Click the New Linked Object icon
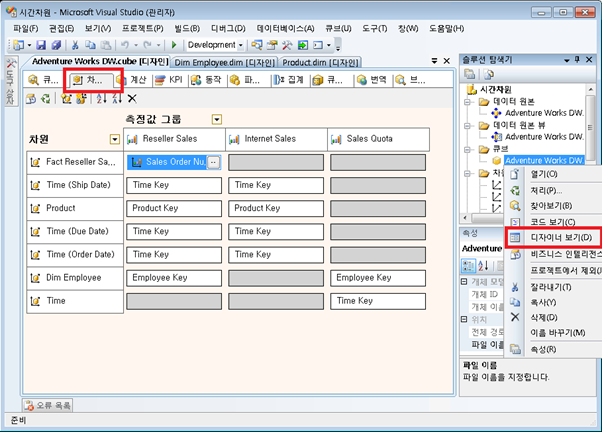Screen dimensions: 602x432 pos(81,99)
